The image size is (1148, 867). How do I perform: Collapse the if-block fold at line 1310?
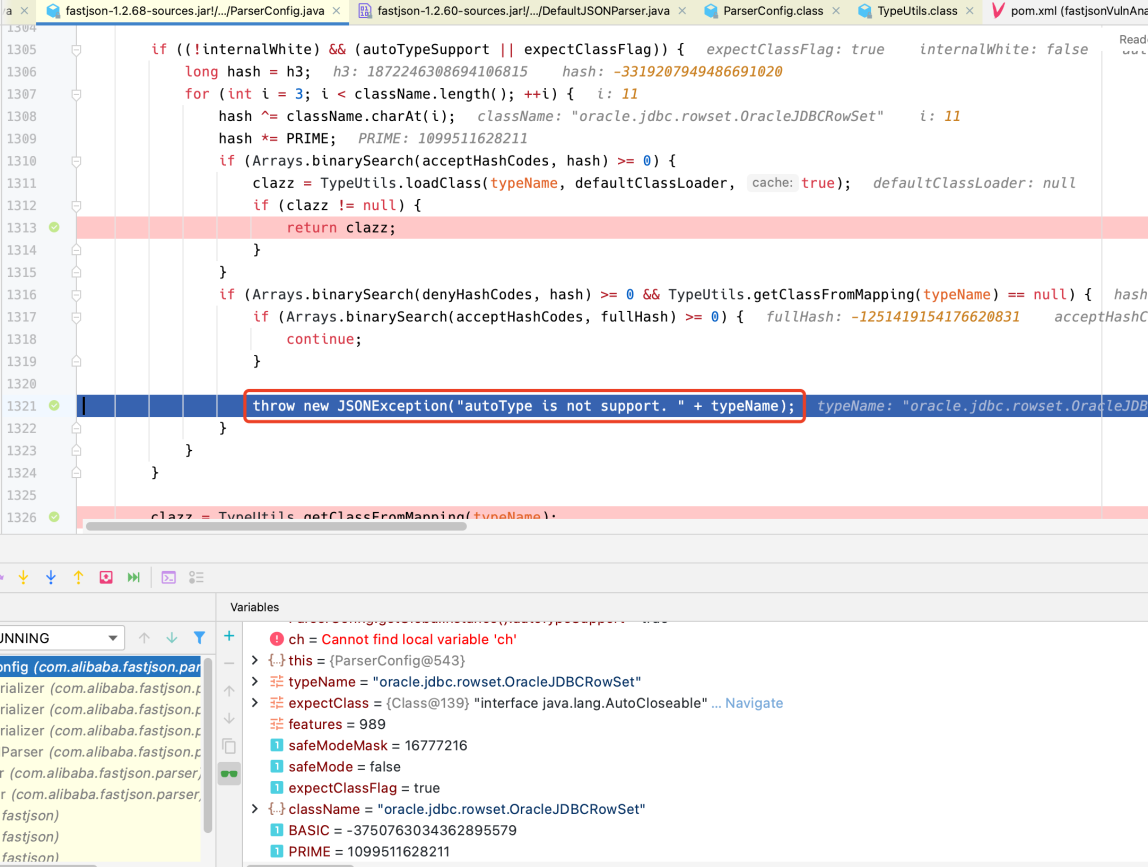tap(76, 161)
